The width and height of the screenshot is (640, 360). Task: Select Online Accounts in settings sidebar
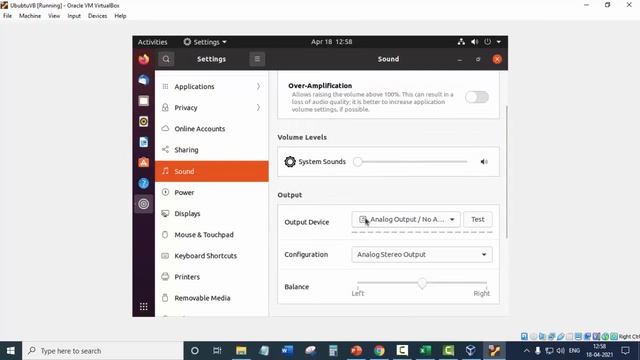212,129
